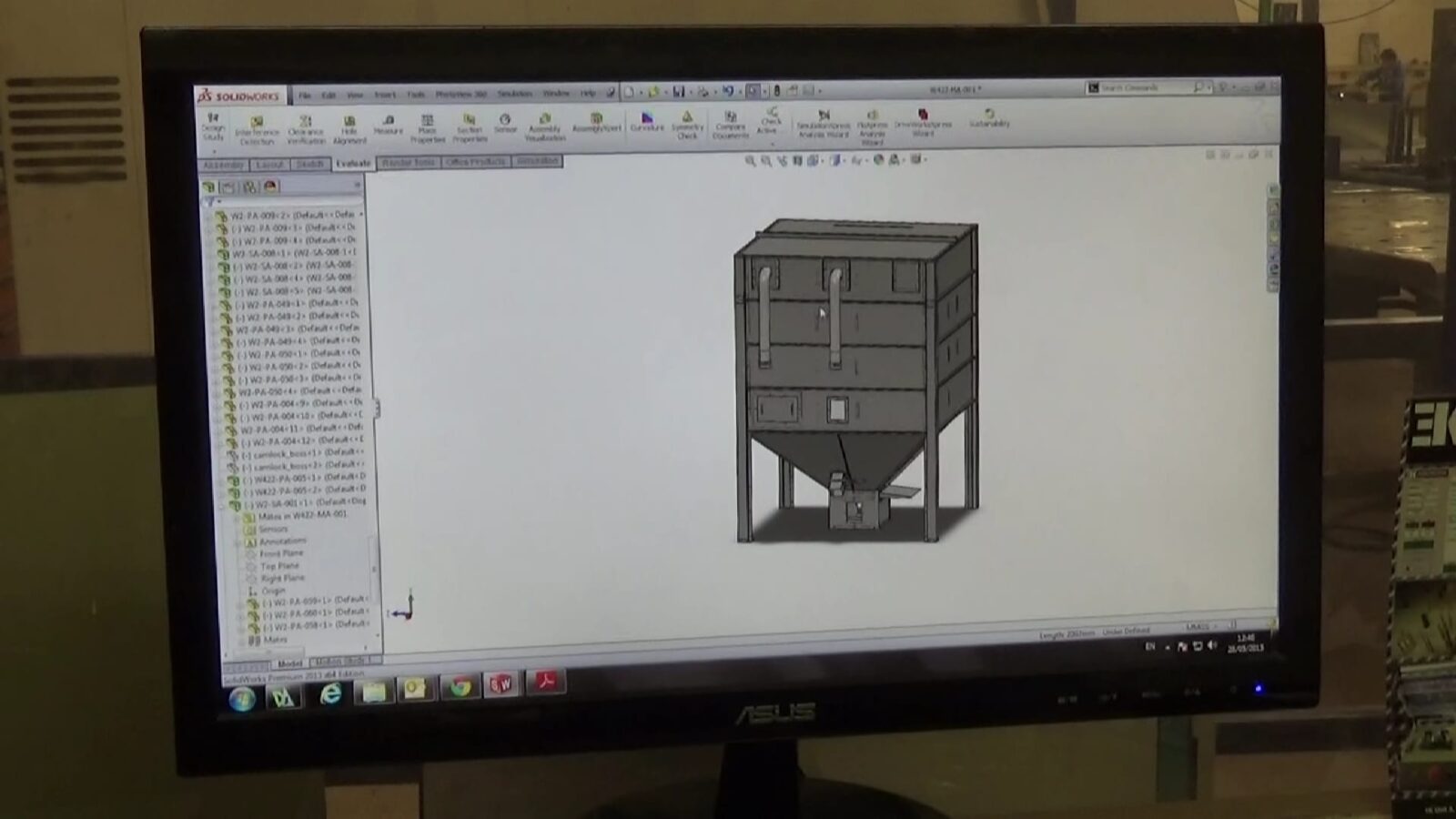Run Symmetry Check

[688, 125]
